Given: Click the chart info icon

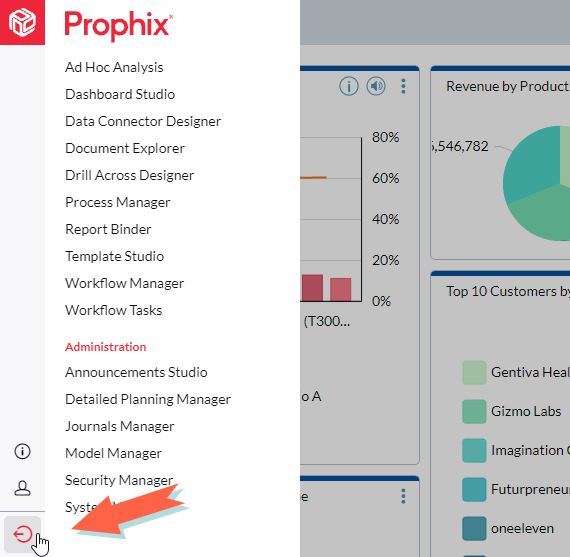Looking at the screenshot, I should [349, 86].
